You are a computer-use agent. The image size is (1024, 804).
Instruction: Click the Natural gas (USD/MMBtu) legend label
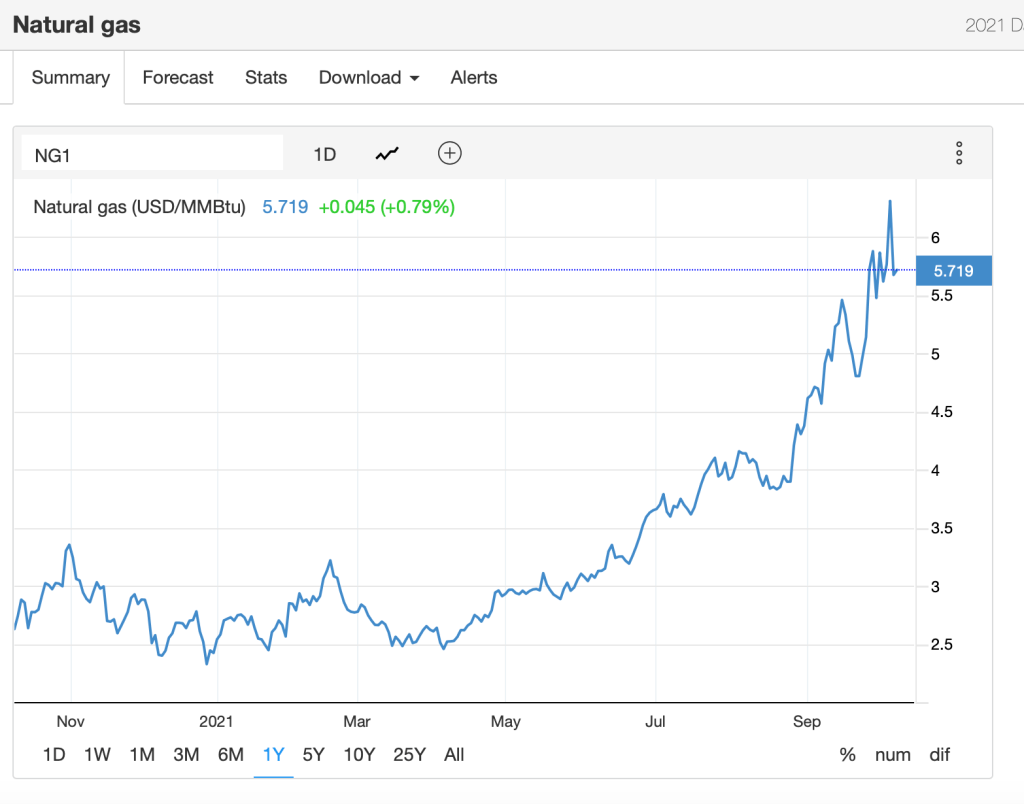(x=139, y=207)
